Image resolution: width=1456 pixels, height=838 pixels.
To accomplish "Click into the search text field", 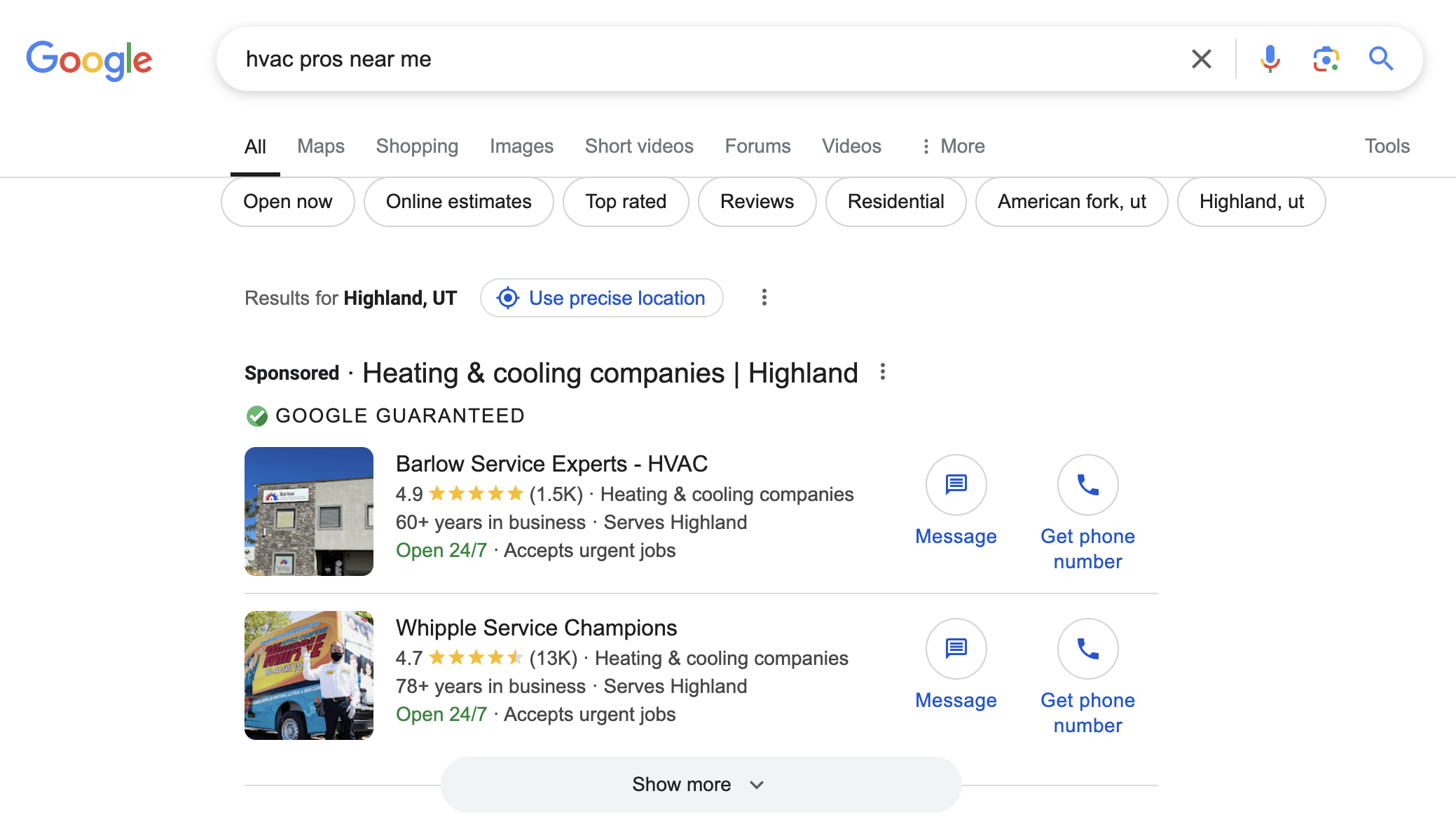I will click(701, 59).
